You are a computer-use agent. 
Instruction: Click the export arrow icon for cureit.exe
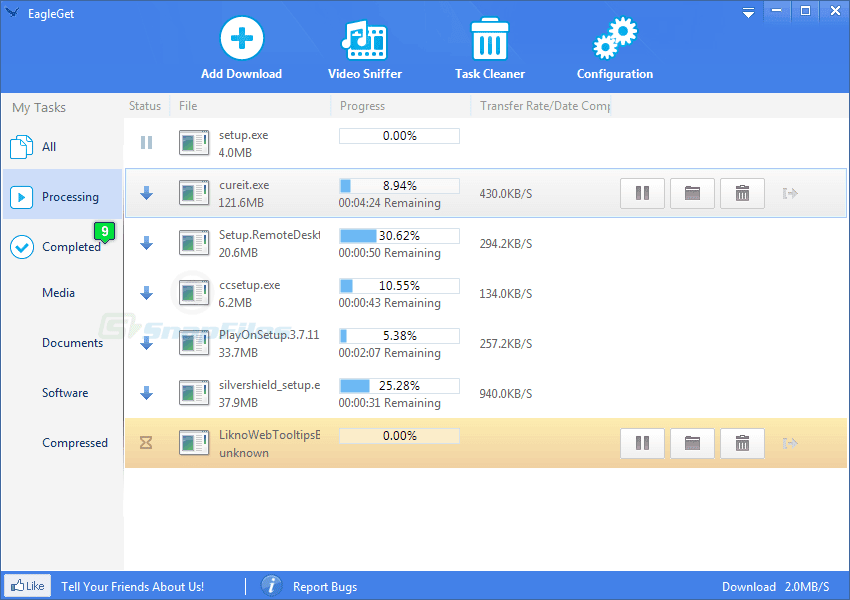tap(790, 193)
